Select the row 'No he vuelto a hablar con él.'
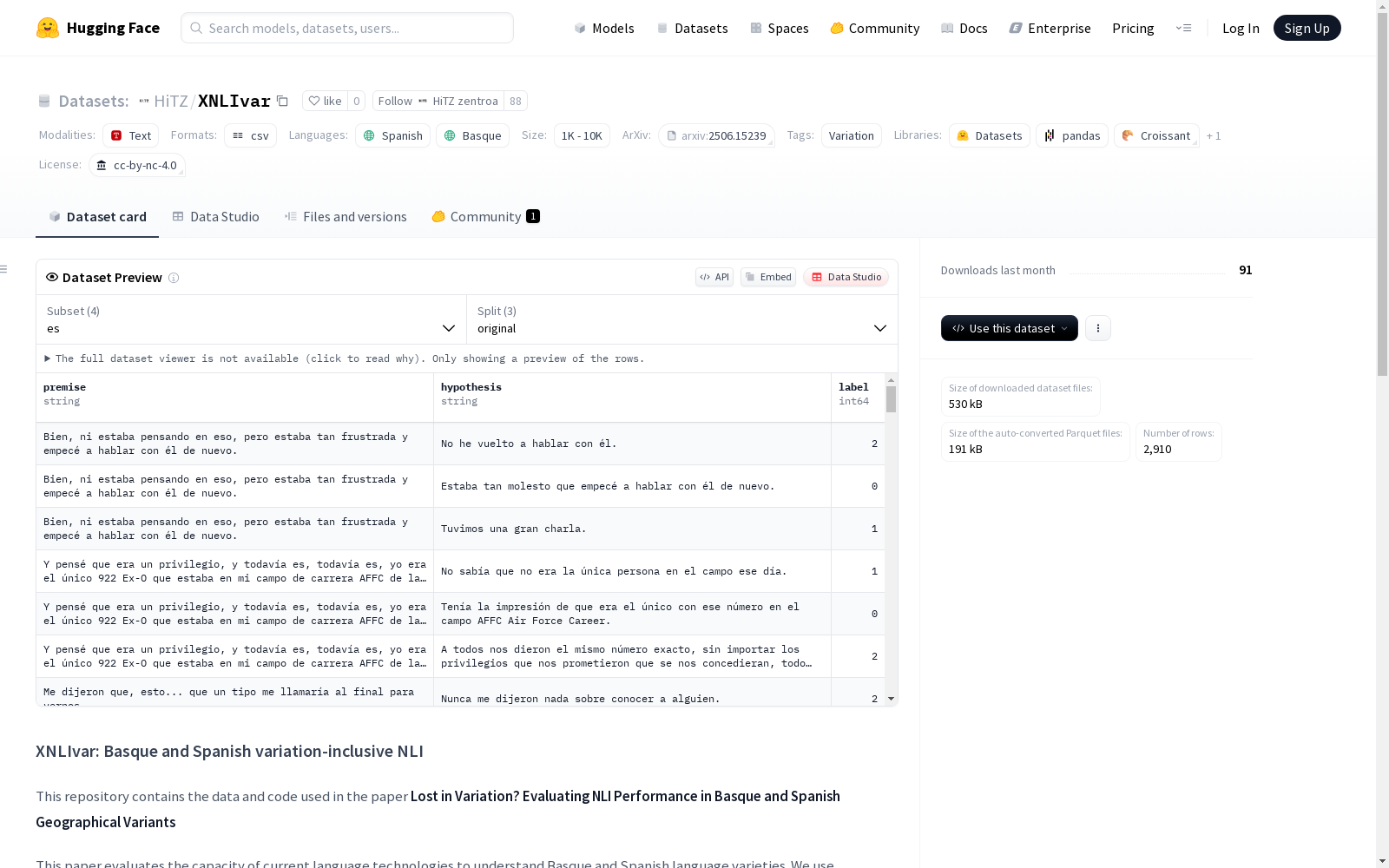Screen dimensions: 1389x868 tap(460, 444)
